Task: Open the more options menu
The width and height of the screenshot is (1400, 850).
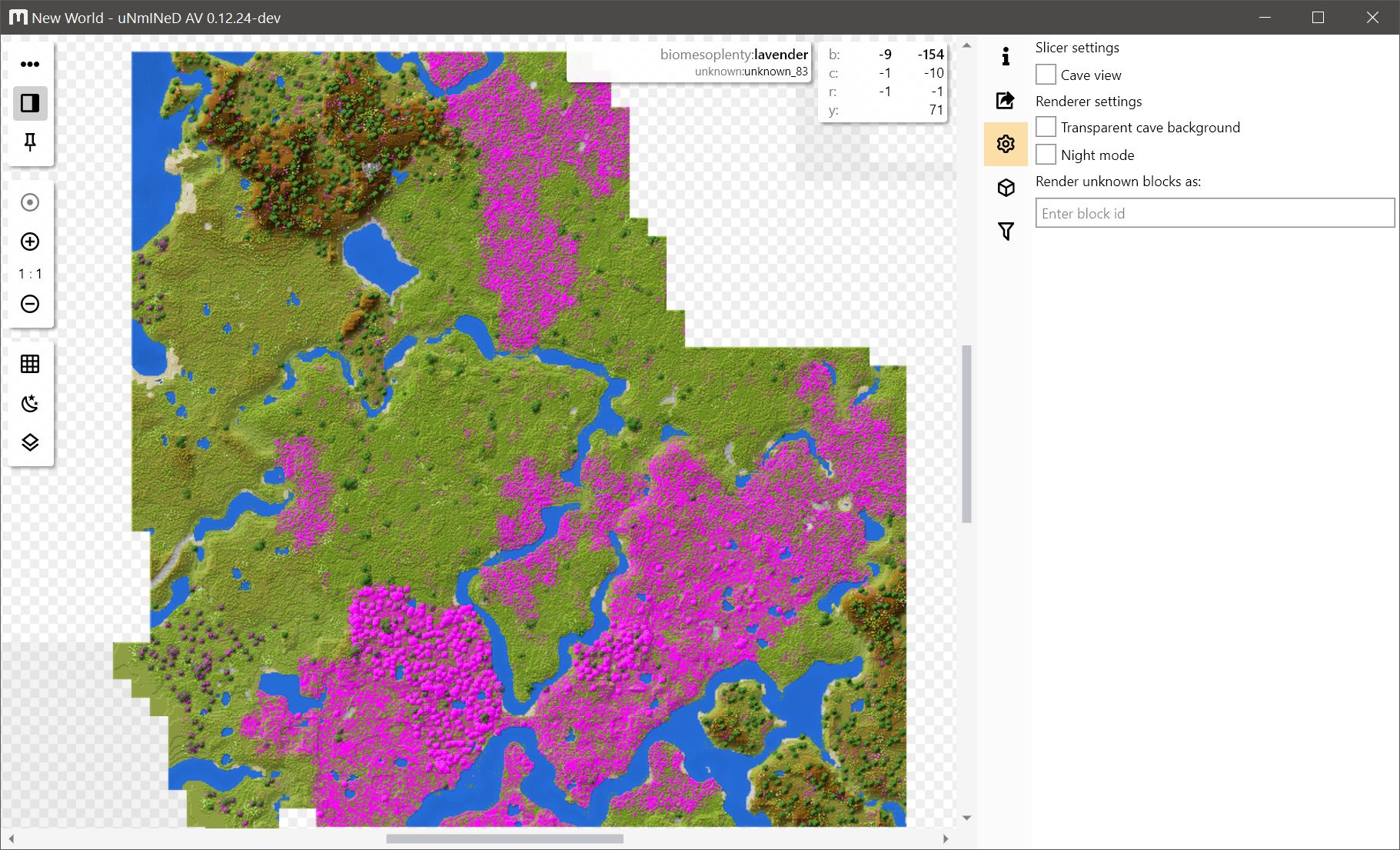Action: pyautogui.click(x=30, y=64)
